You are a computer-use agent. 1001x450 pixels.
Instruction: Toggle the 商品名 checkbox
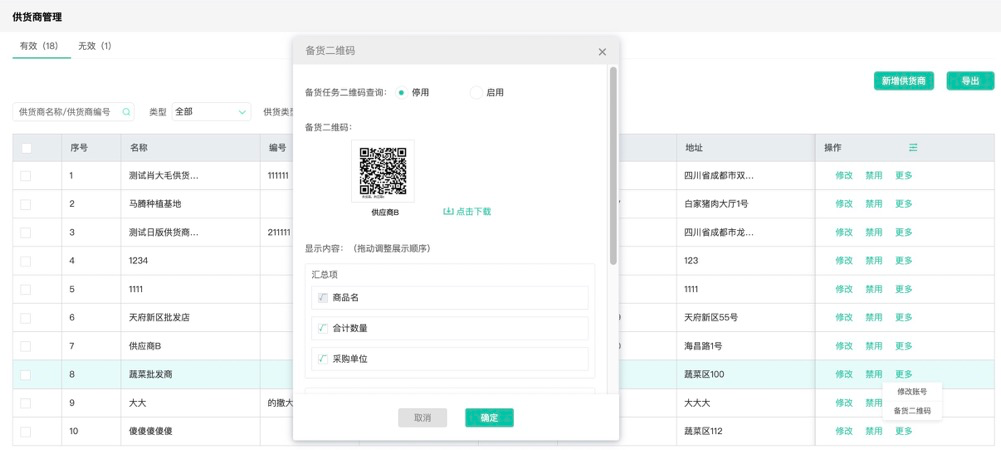click(x=322, y=298)
